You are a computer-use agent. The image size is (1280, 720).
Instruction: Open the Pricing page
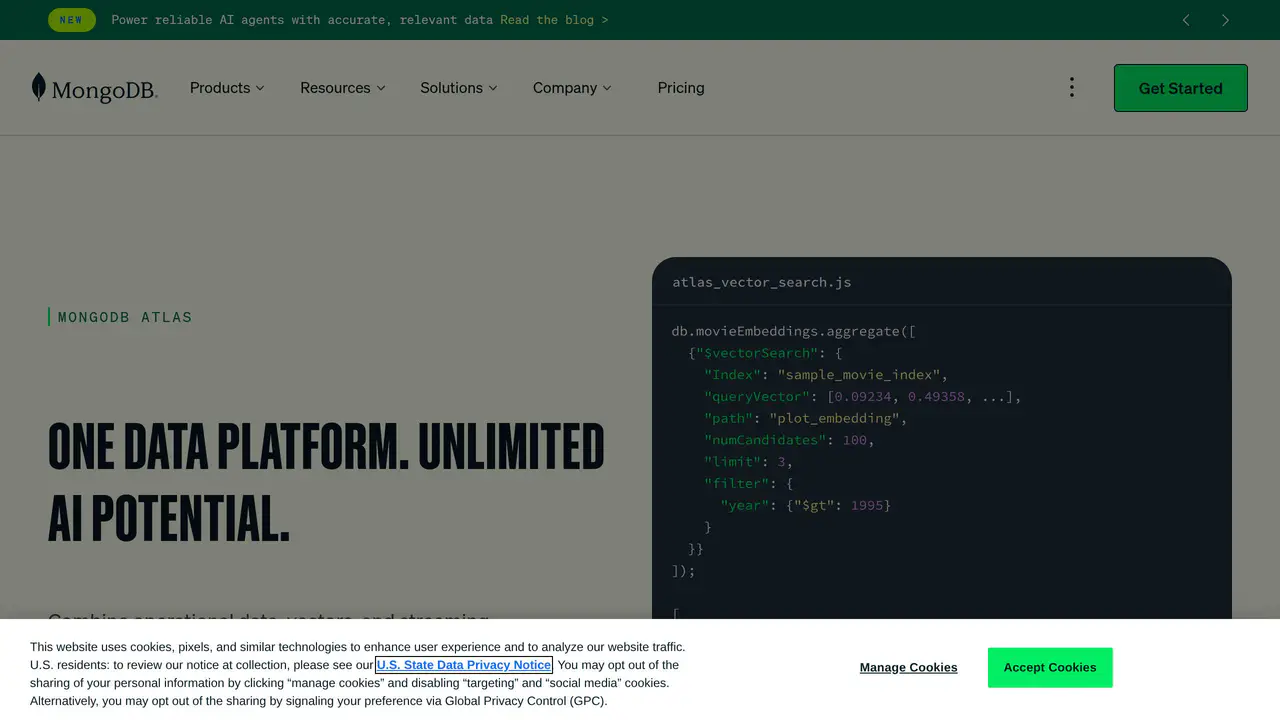pyautogui.click(x=681, y=88)
